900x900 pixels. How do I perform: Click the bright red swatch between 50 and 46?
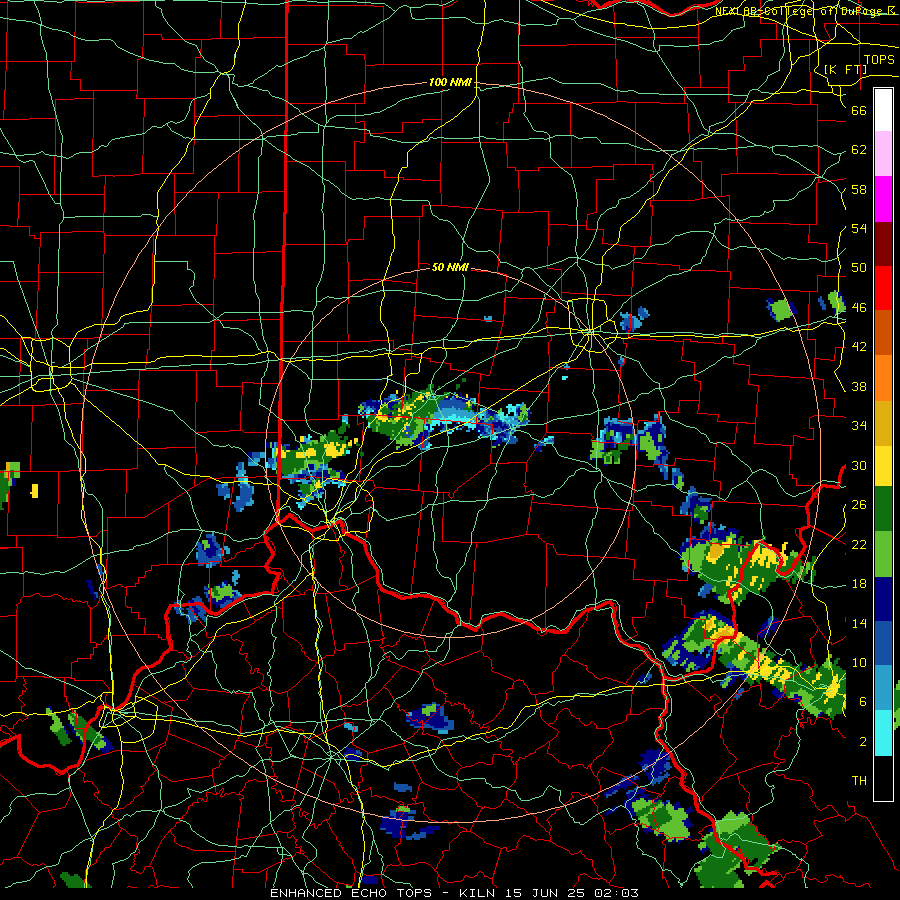883,288
